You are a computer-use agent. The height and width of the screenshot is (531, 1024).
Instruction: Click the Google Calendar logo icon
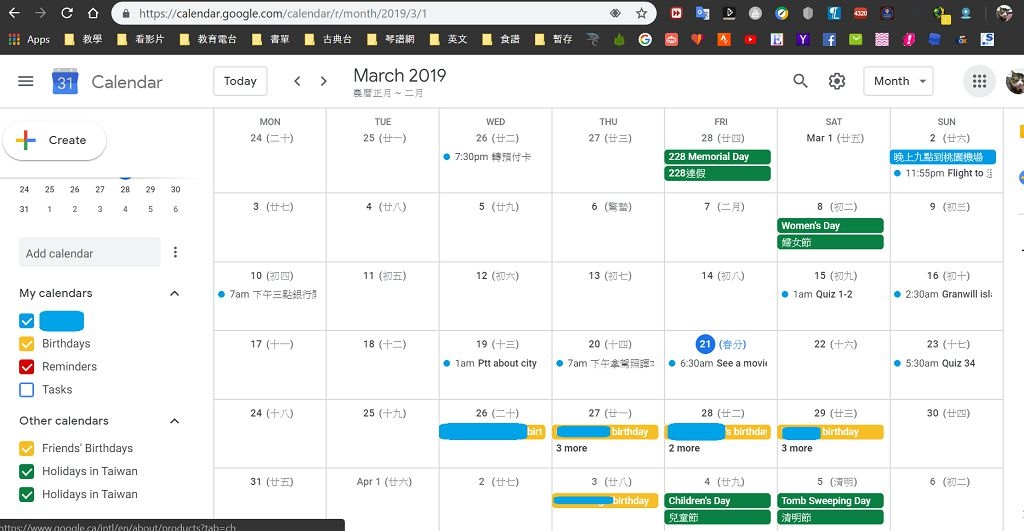pos(65,81)
